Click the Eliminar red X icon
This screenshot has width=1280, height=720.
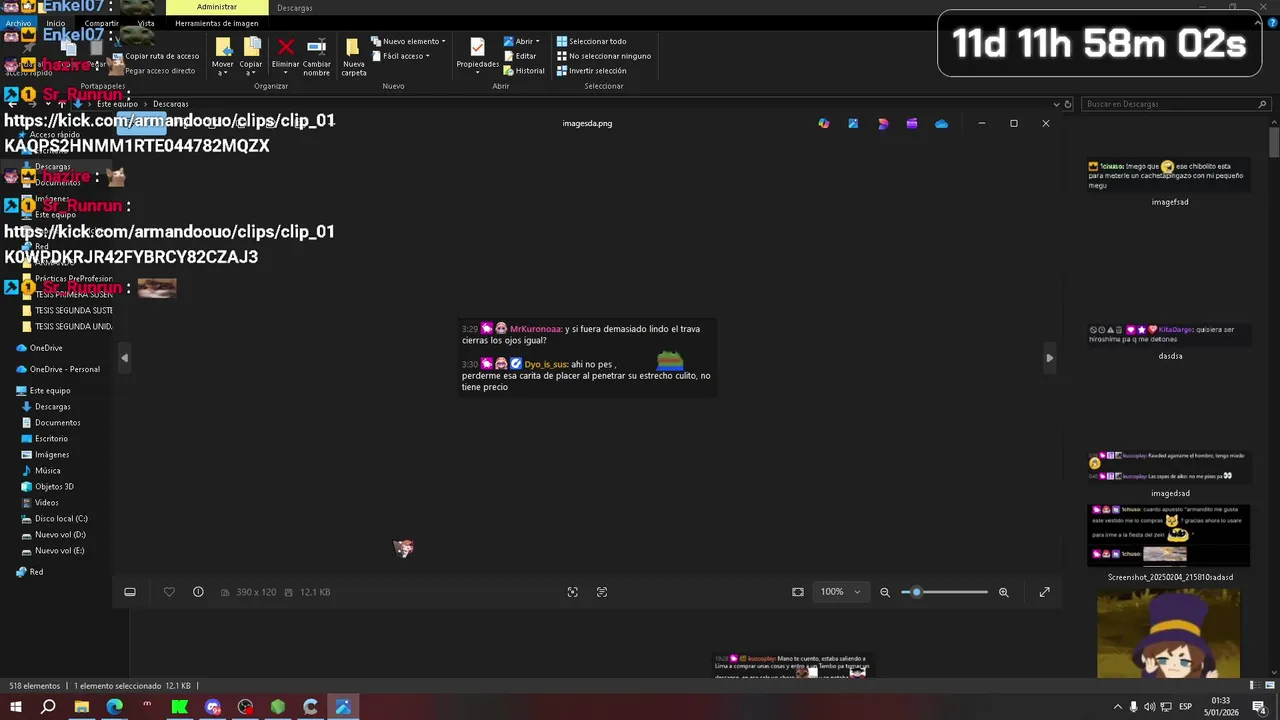pyautogui.click(x=286, y=47)
